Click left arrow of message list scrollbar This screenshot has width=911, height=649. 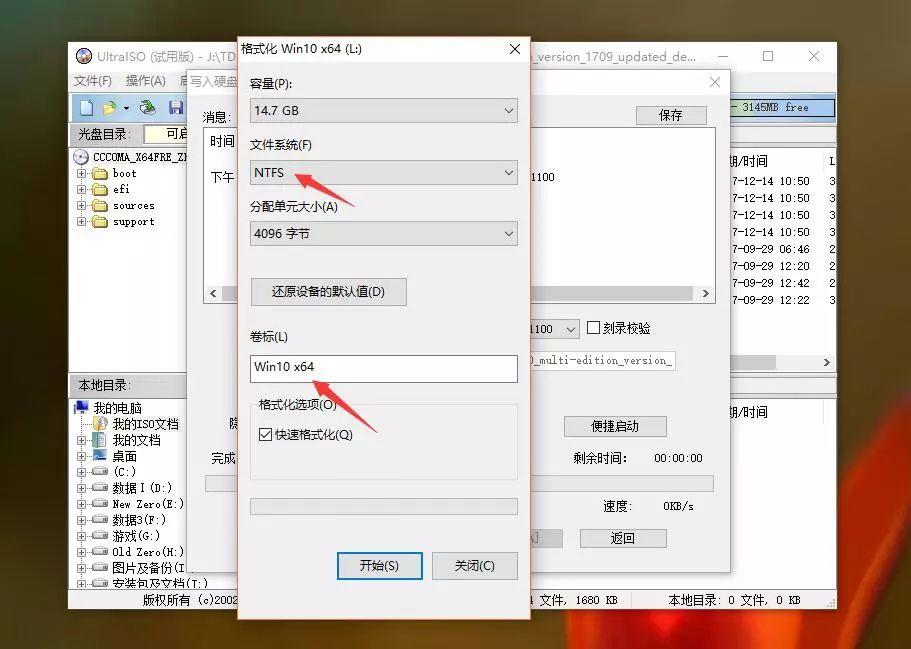[213, 293]
